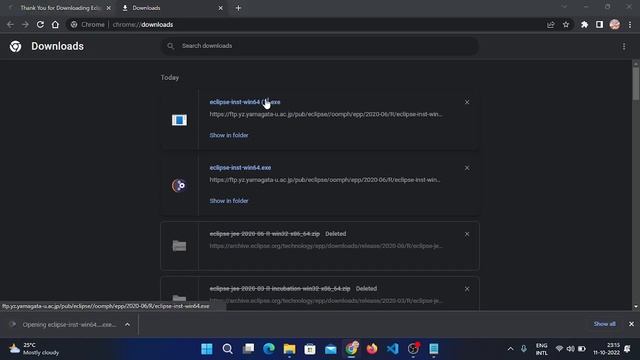The width and height of the screenshot is (640, 360).
Task: Bookmark this page with star icon
Action: 566,24
